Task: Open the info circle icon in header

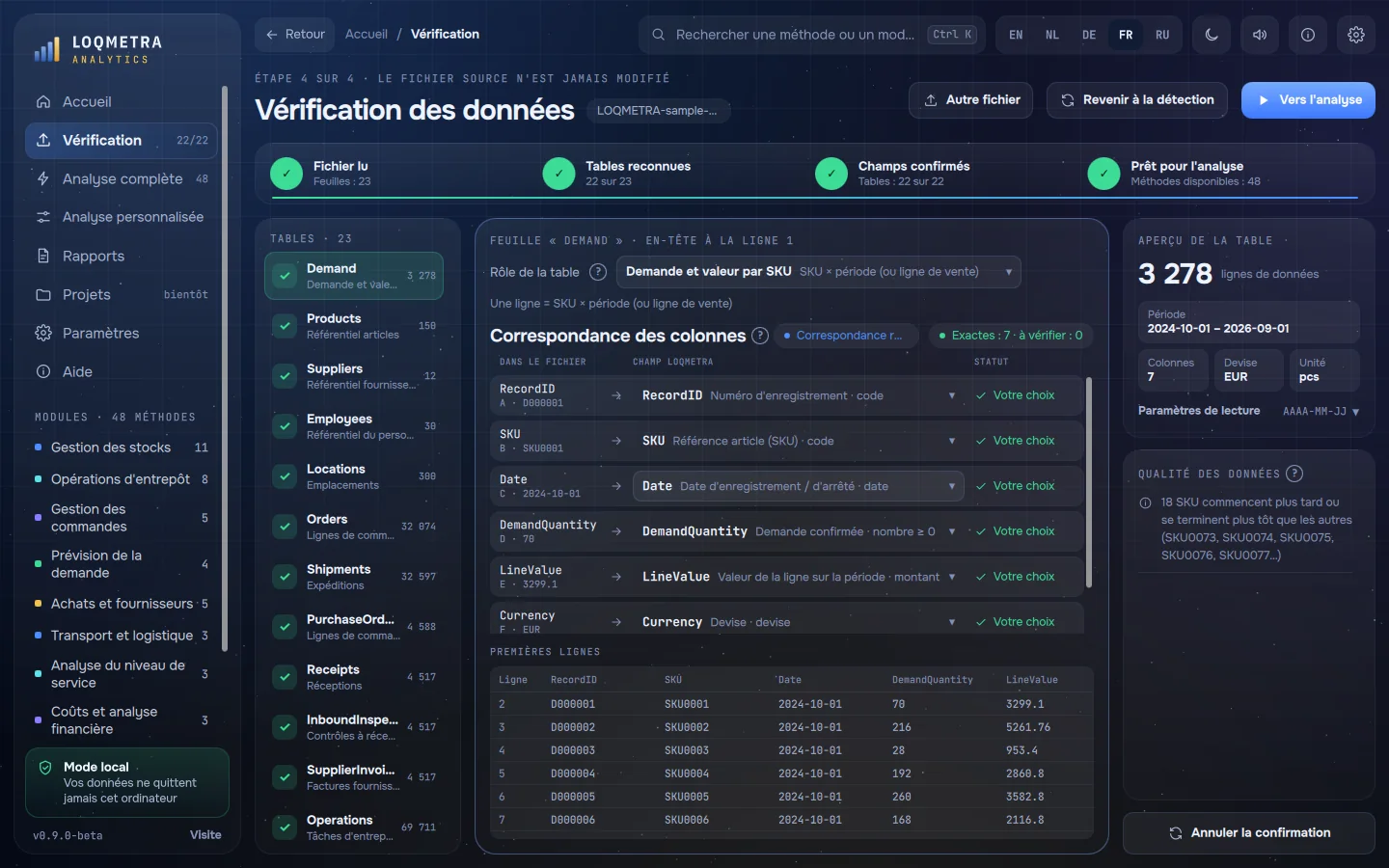Action: coord(1308,35)
